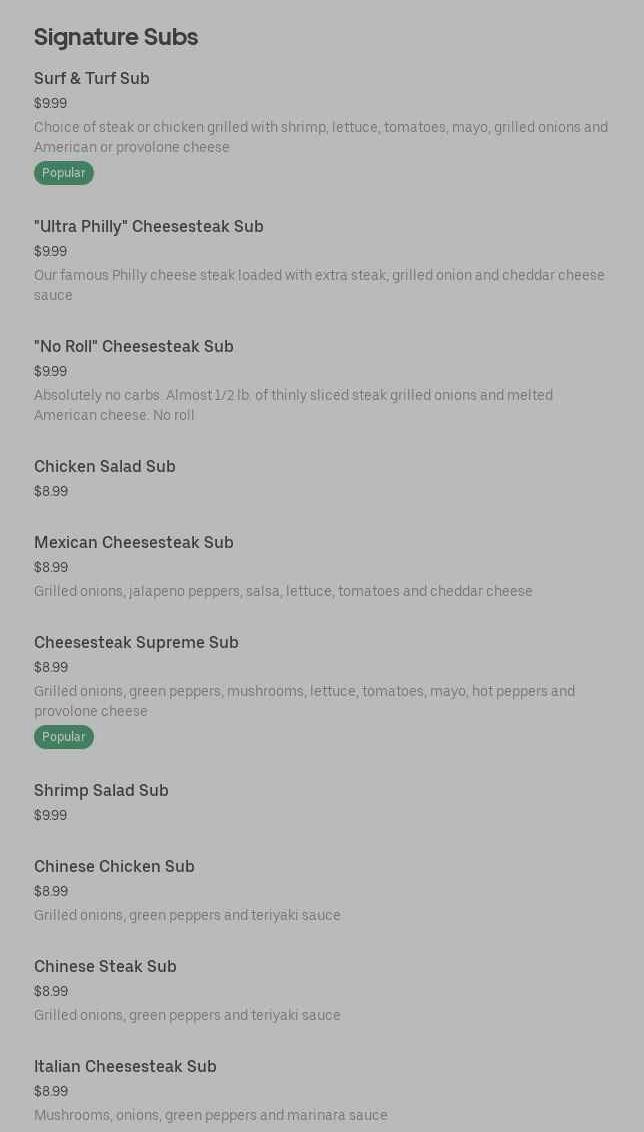644x1132 pixels.
Task: Pick the Shrimp Salad Sub
Action: pyautogui.click(x=101, y=791)
